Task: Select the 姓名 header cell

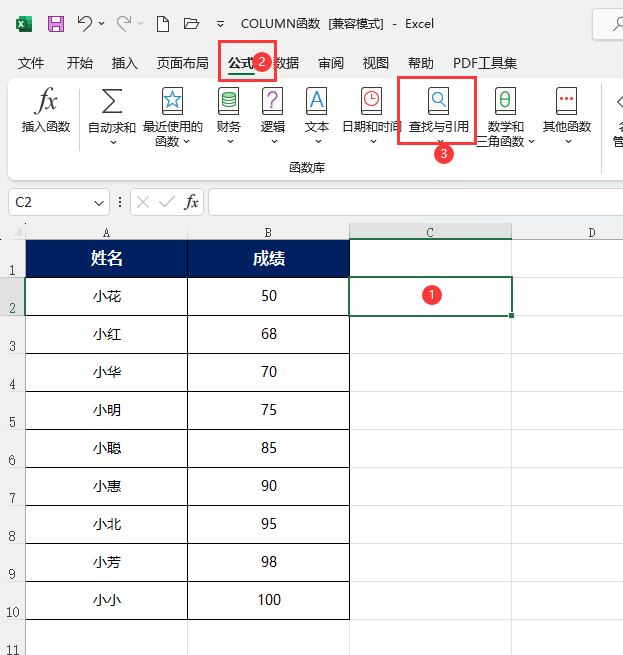Action: click(107, 259)
